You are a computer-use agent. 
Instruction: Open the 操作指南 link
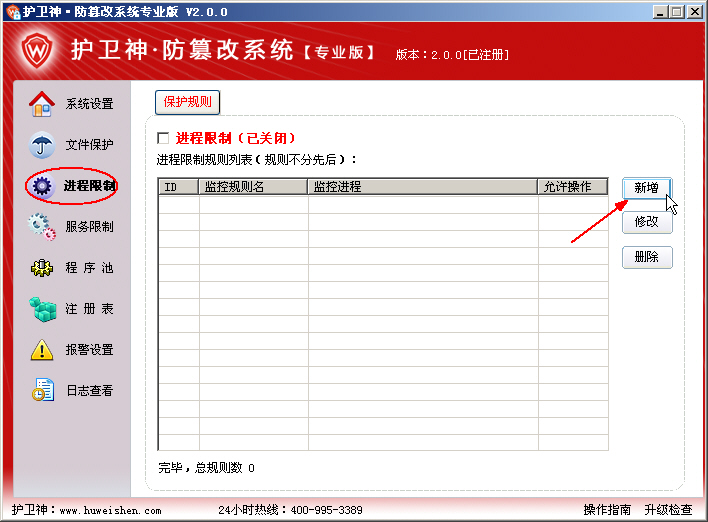607,510
